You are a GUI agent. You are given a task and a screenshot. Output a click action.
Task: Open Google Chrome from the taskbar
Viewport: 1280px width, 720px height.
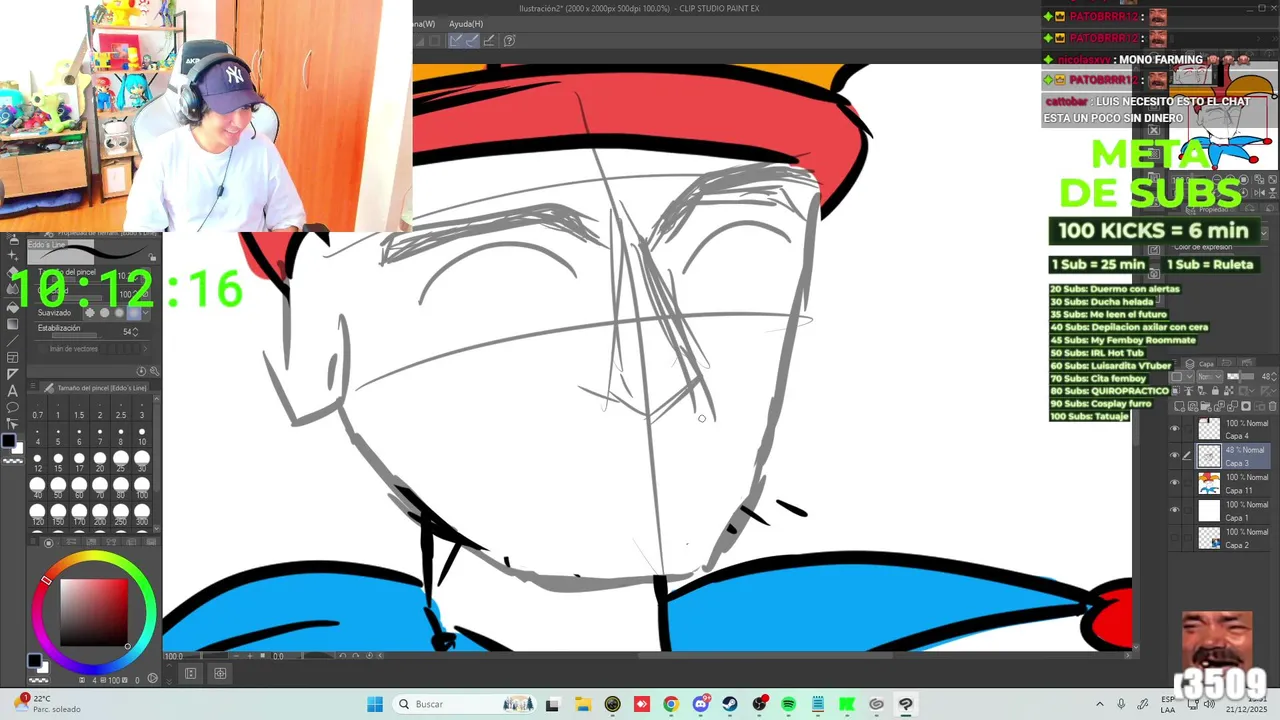pos(671,704)
